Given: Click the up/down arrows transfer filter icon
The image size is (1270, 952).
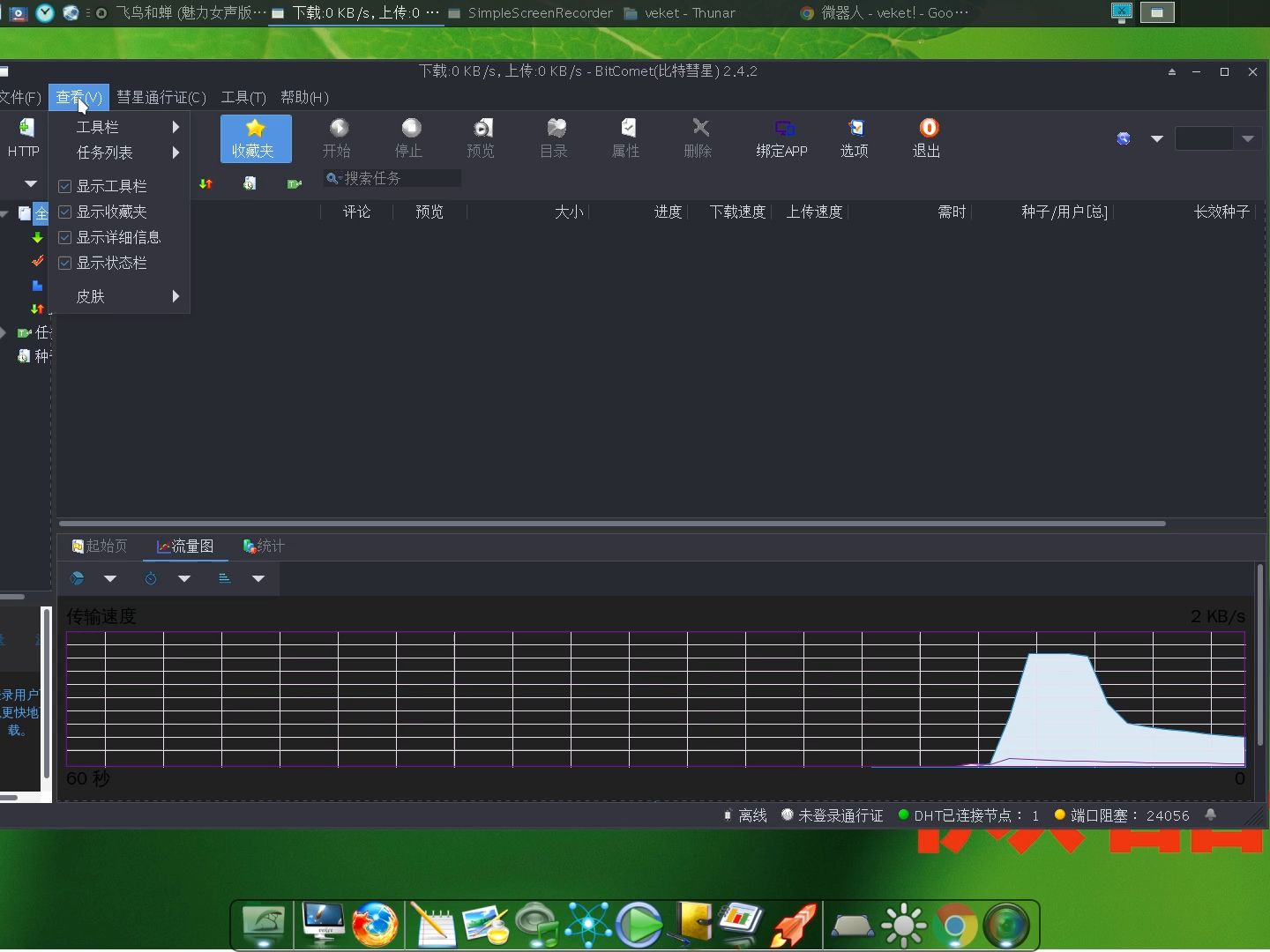Looking at the screenshot, I should pyautogui.click(x=206, y=183).
